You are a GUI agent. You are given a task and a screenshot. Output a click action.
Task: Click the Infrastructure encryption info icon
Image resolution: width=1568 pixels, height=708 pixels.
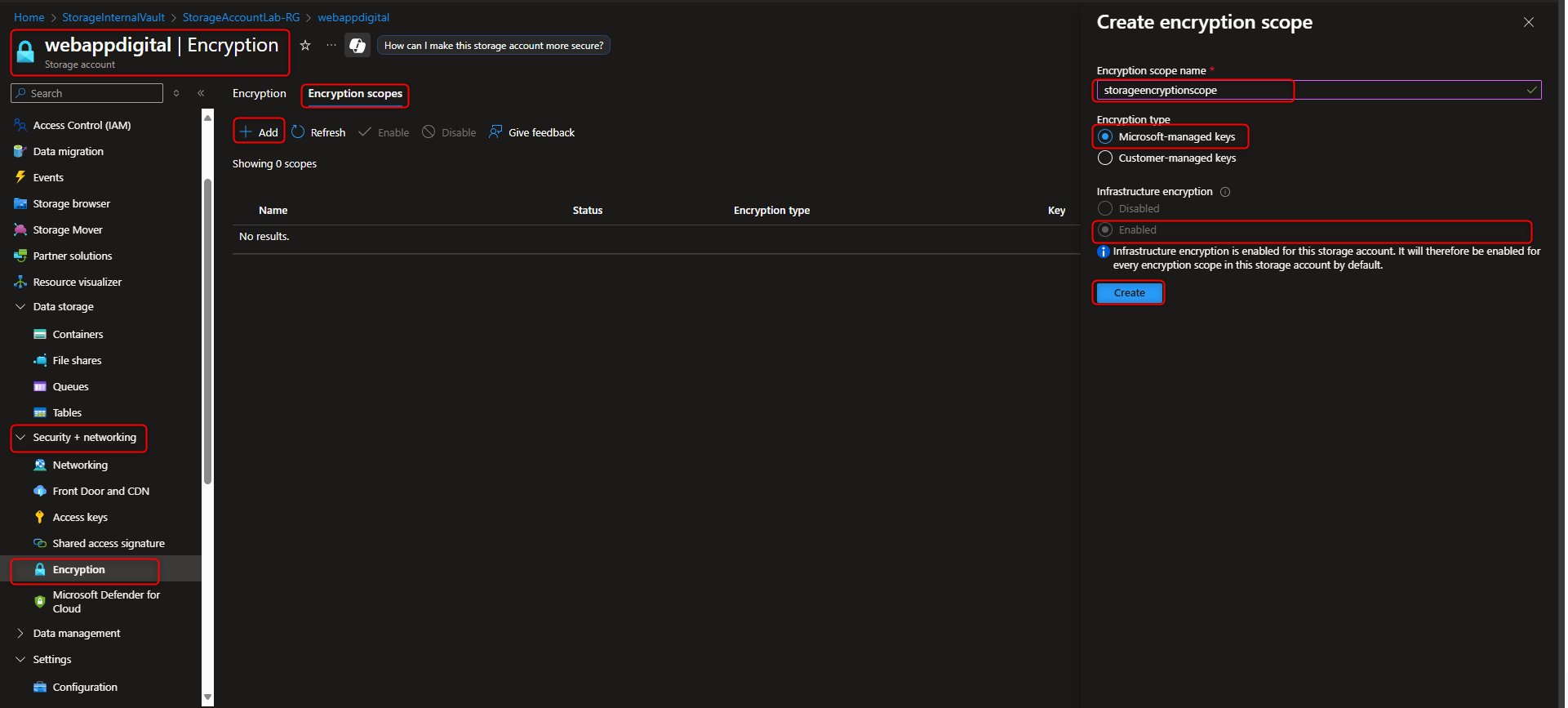1225,192
